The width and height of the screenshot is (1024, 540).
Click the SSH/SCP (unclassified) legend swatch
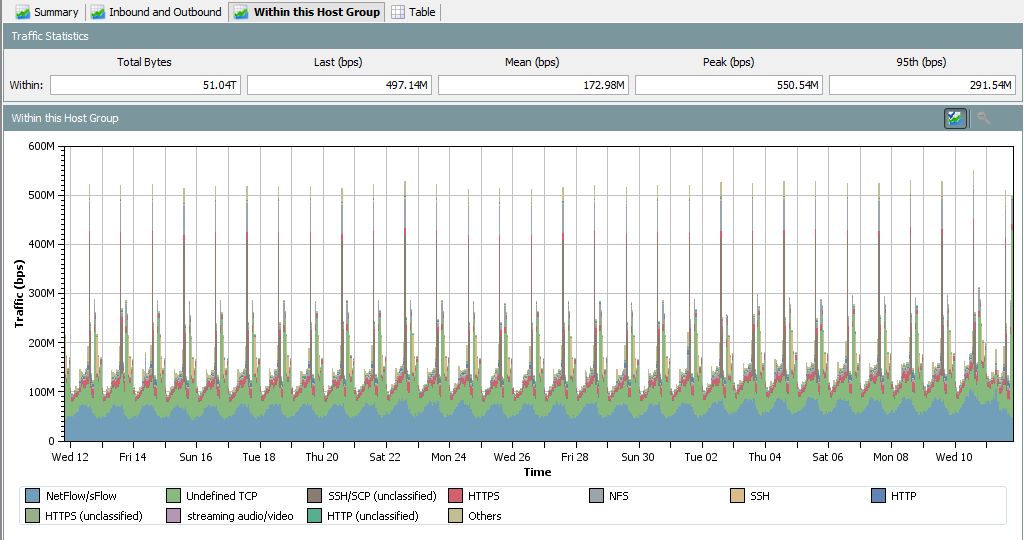[x=314, y=496]
